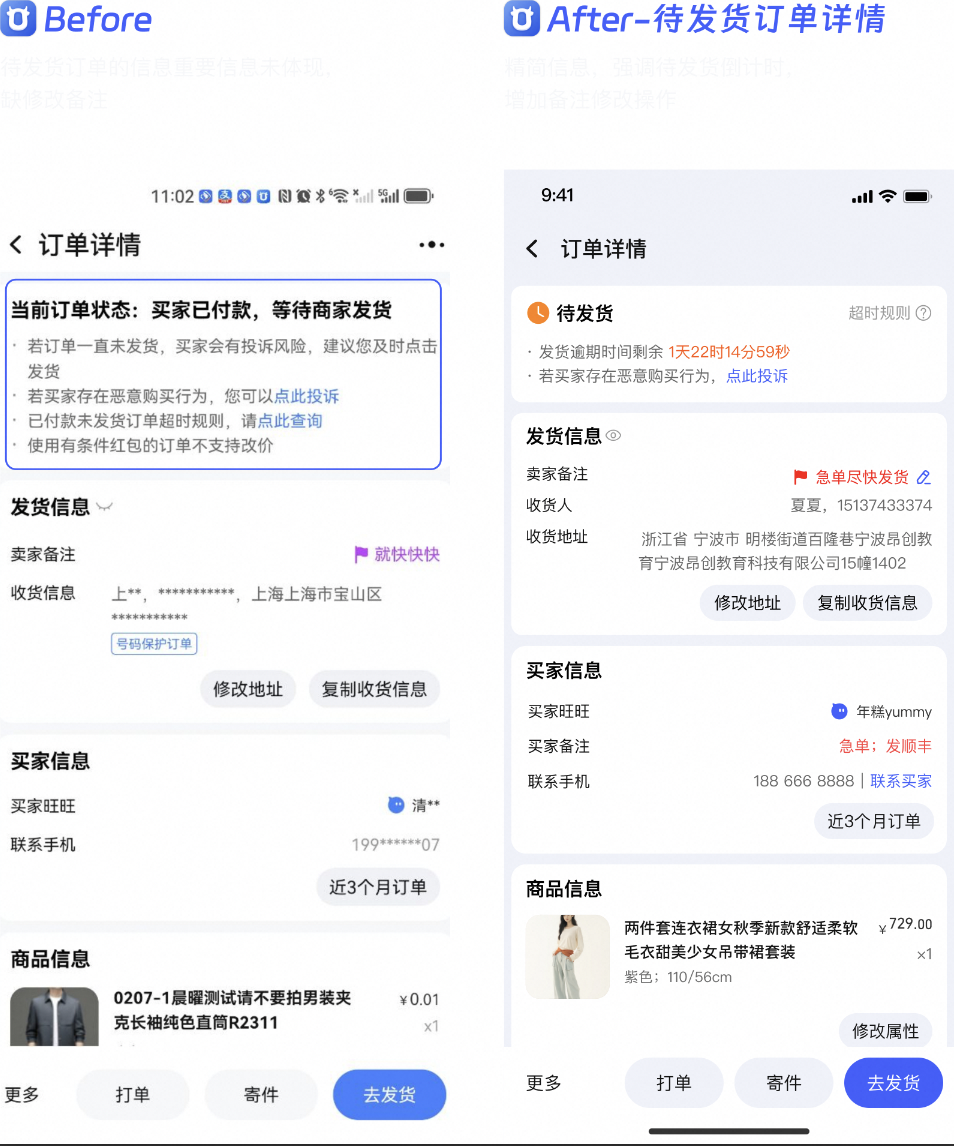Click buyer name 年糕yummy

point(894,711)
